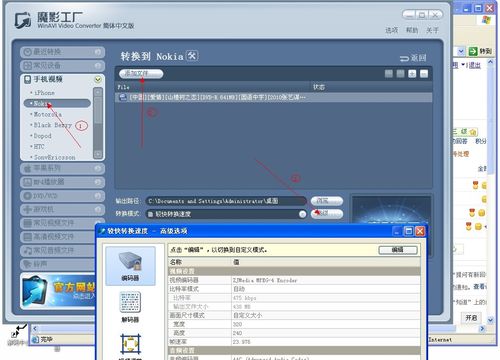Open the 转换模式 dropdown arrow

(x=302, y=214)
